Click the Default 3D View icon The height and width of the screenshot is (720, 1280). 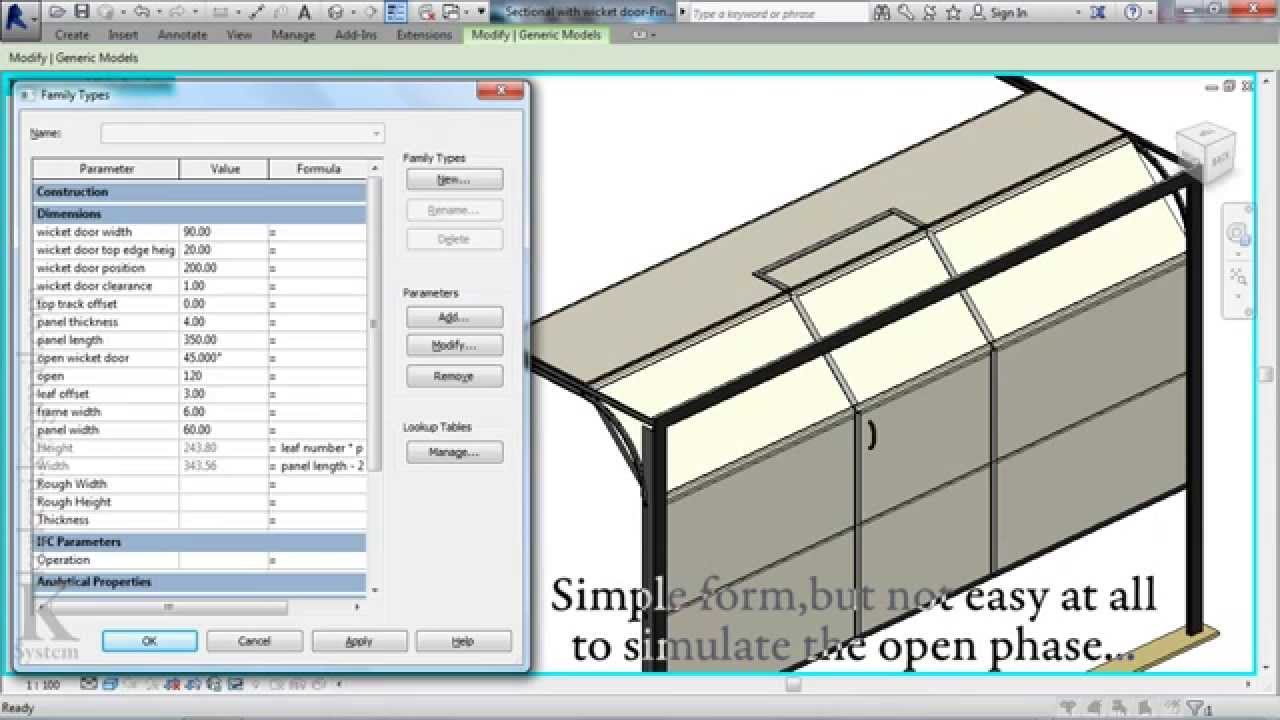pyautogui.click(x=335, y=12)
